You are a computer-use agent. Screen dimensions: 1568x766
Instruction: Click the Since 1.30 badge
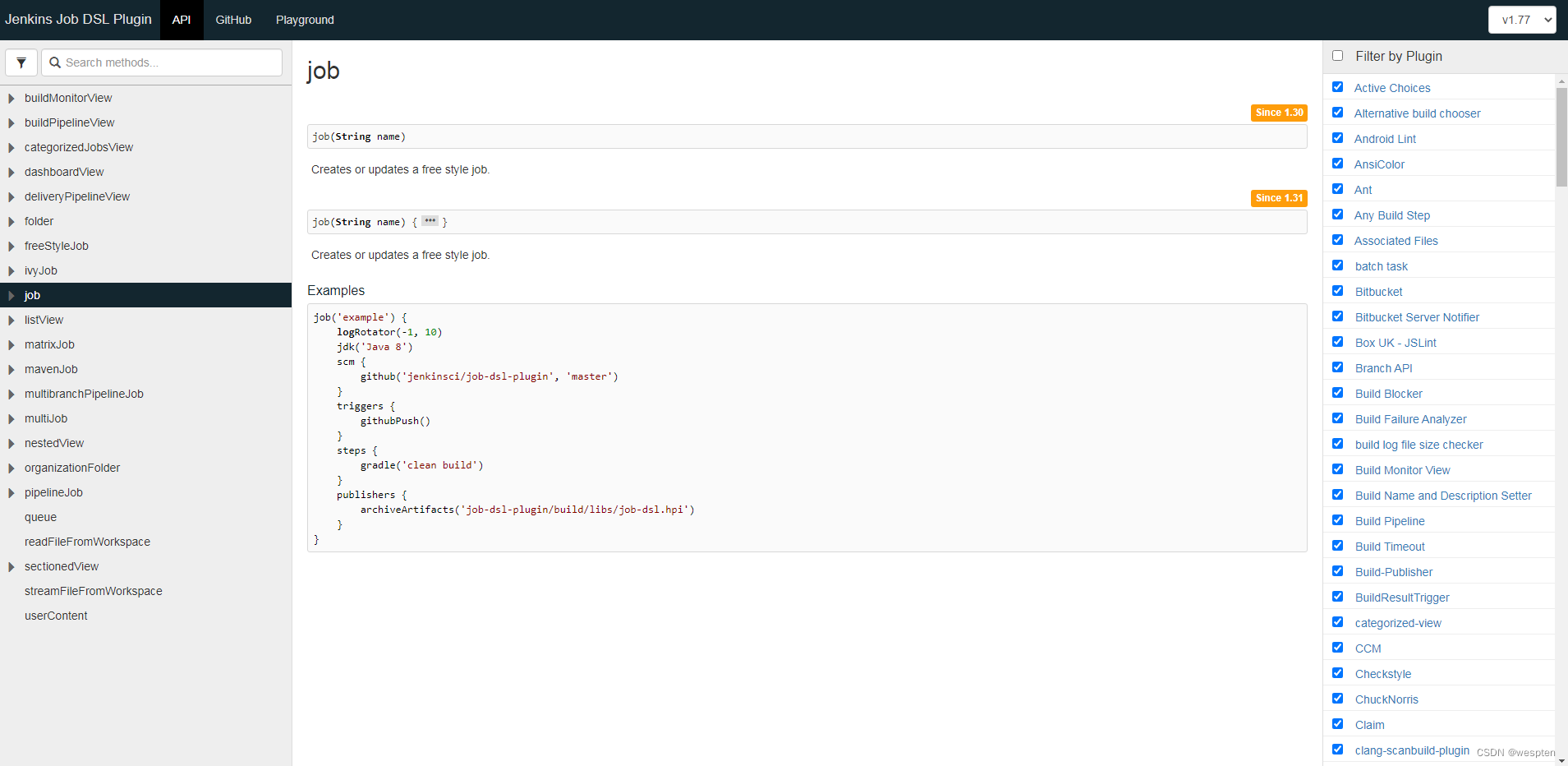(1278, 113)
